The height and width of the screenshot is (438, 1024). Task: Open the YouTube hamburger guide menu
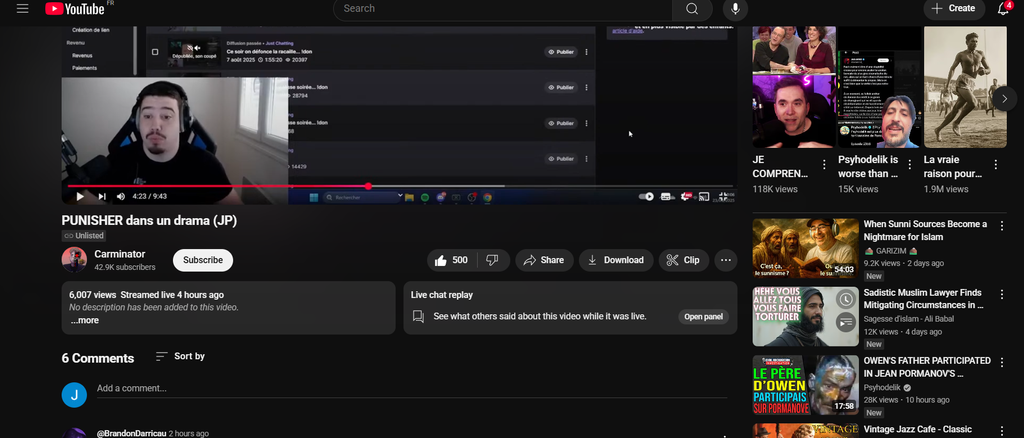(23, 8)
